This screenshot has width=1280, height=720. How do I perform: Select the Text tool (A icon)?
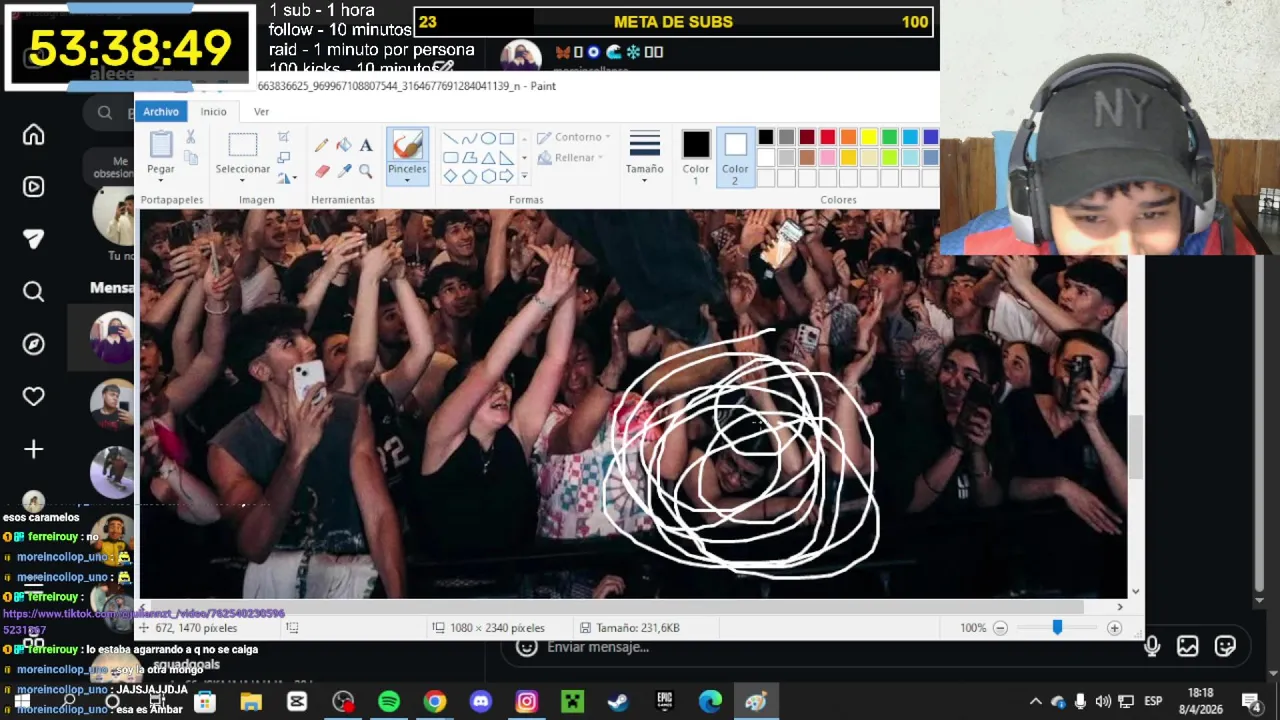(365, 145)
